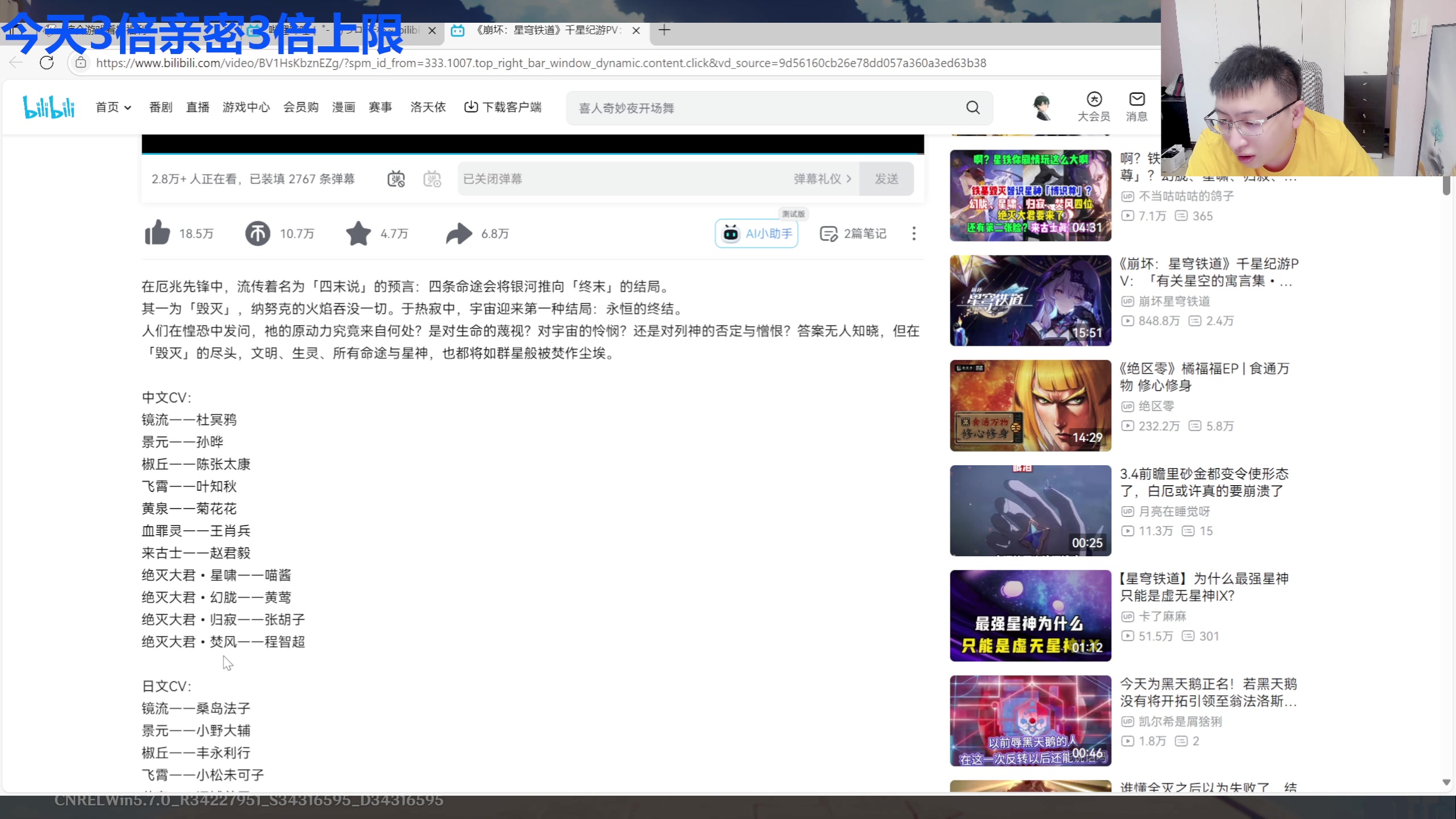The height and width of the screenshot is (819, 1456).
Task: Open uploader 月亮在睡觉呀
Action: coord(1174,511)
